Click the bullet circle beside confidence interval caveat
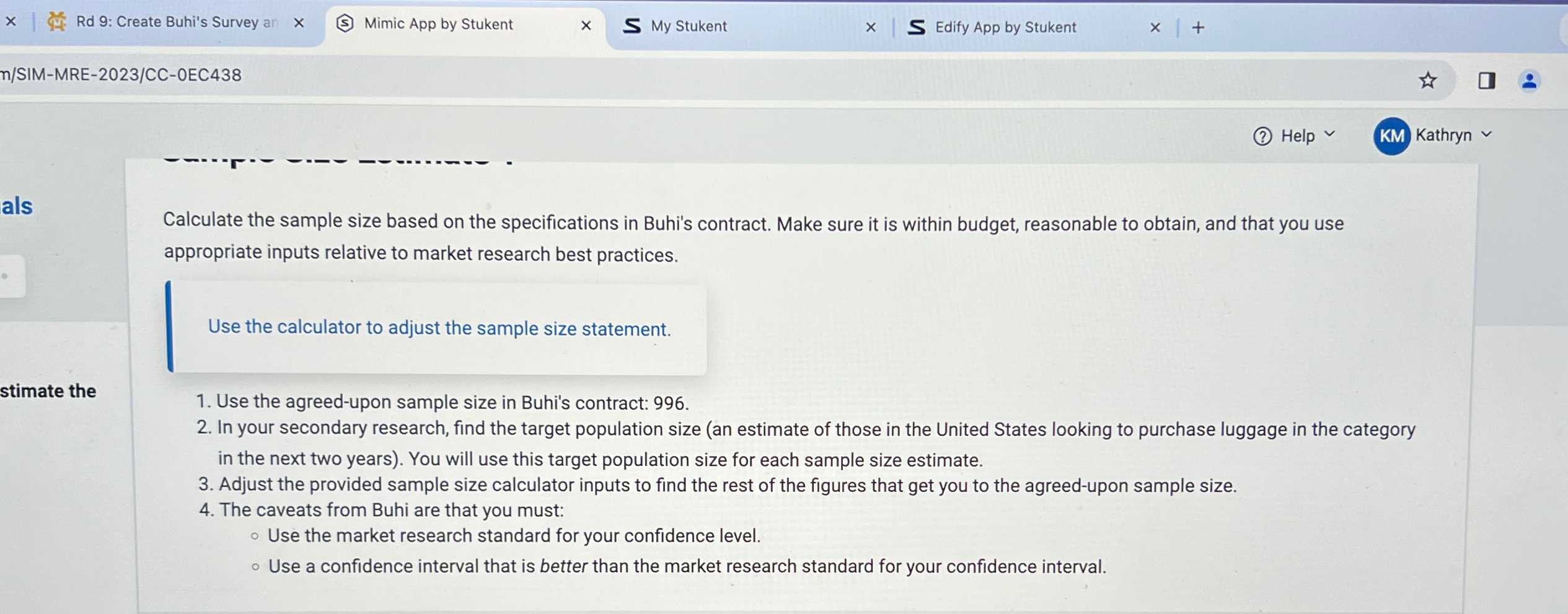 coord(255,566)
